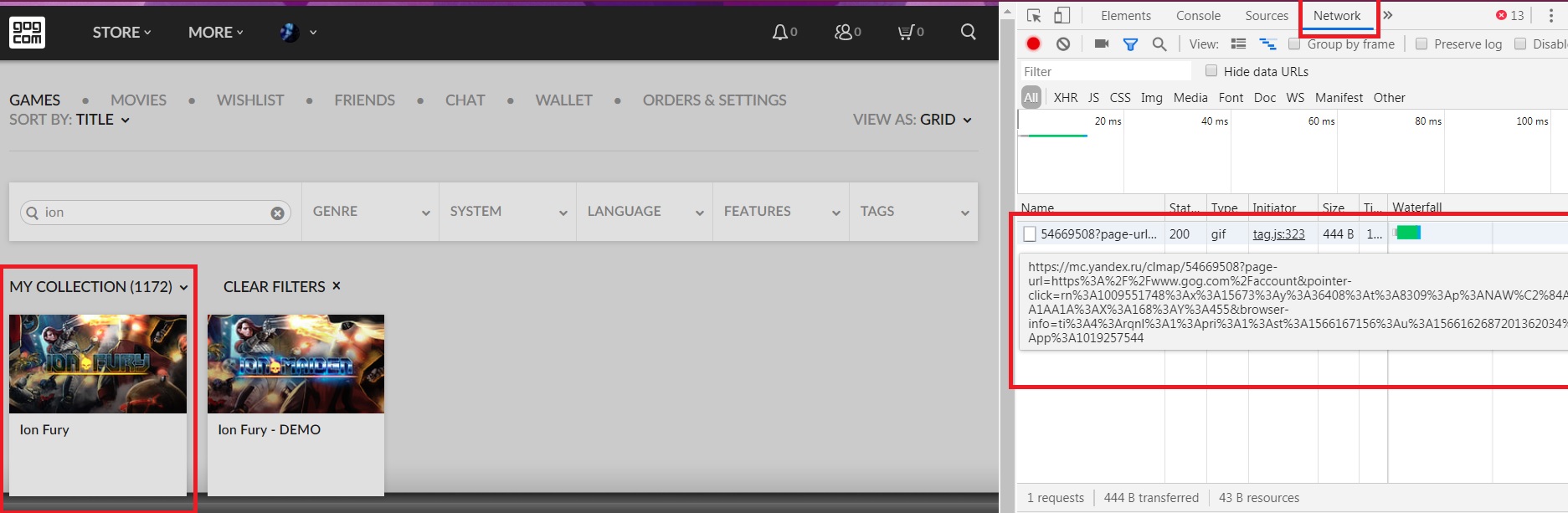Image resolution: width=1568 pixels, height=513 pixels.
Task: Filter requests by Img
Action: tap(1152, 98)
